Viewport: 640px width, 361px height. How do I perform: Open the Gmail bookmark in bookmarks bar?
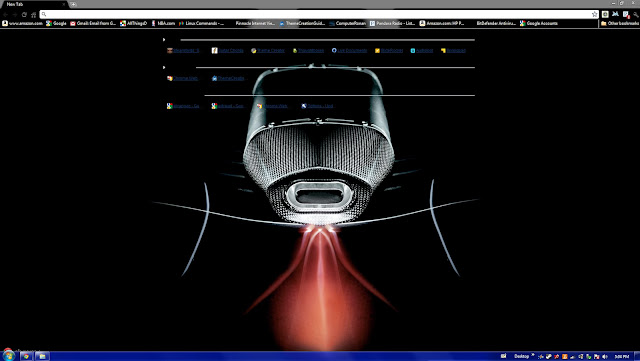93,23
